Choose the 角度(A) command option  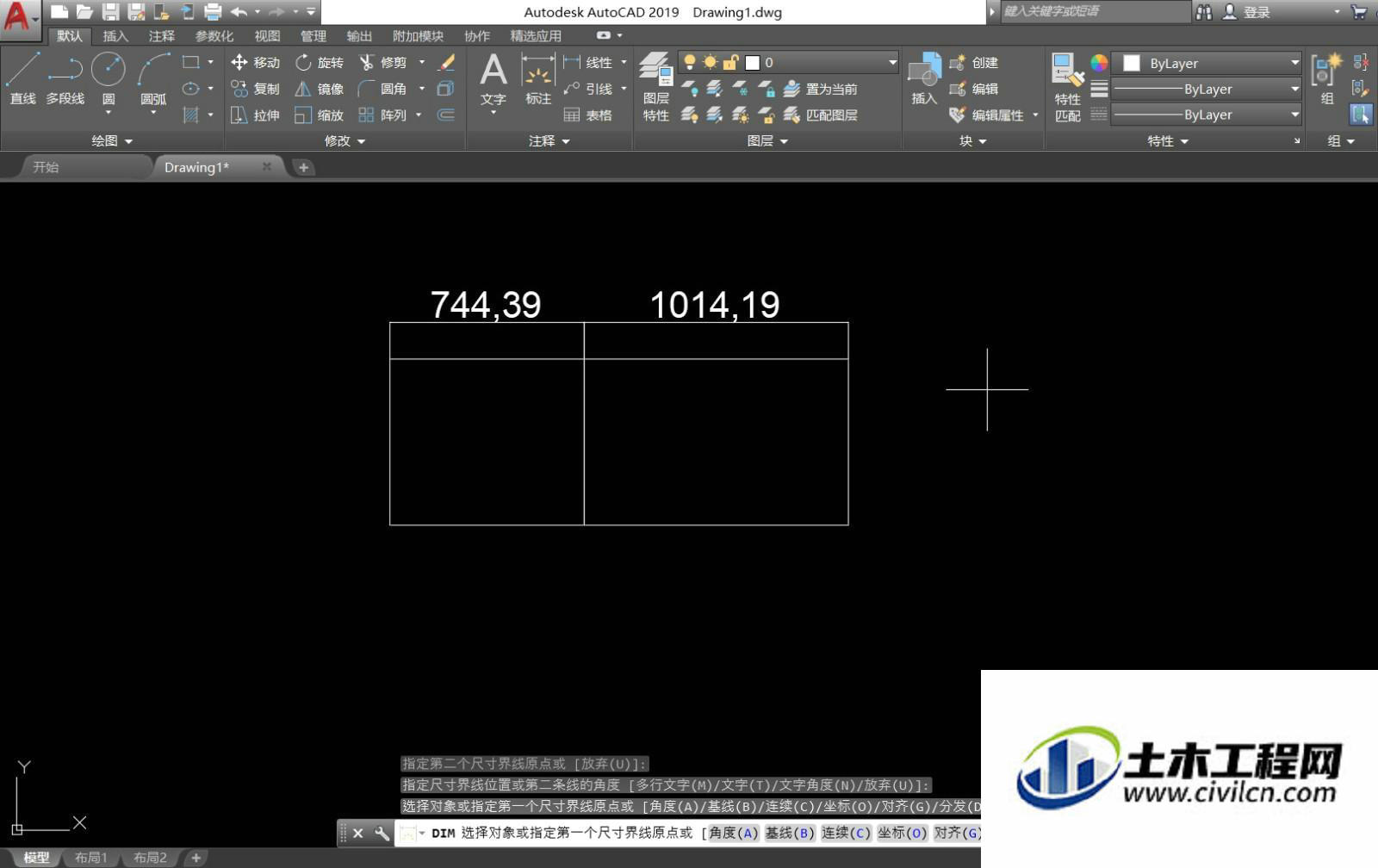pyautogui.click(x=733, y=833)
